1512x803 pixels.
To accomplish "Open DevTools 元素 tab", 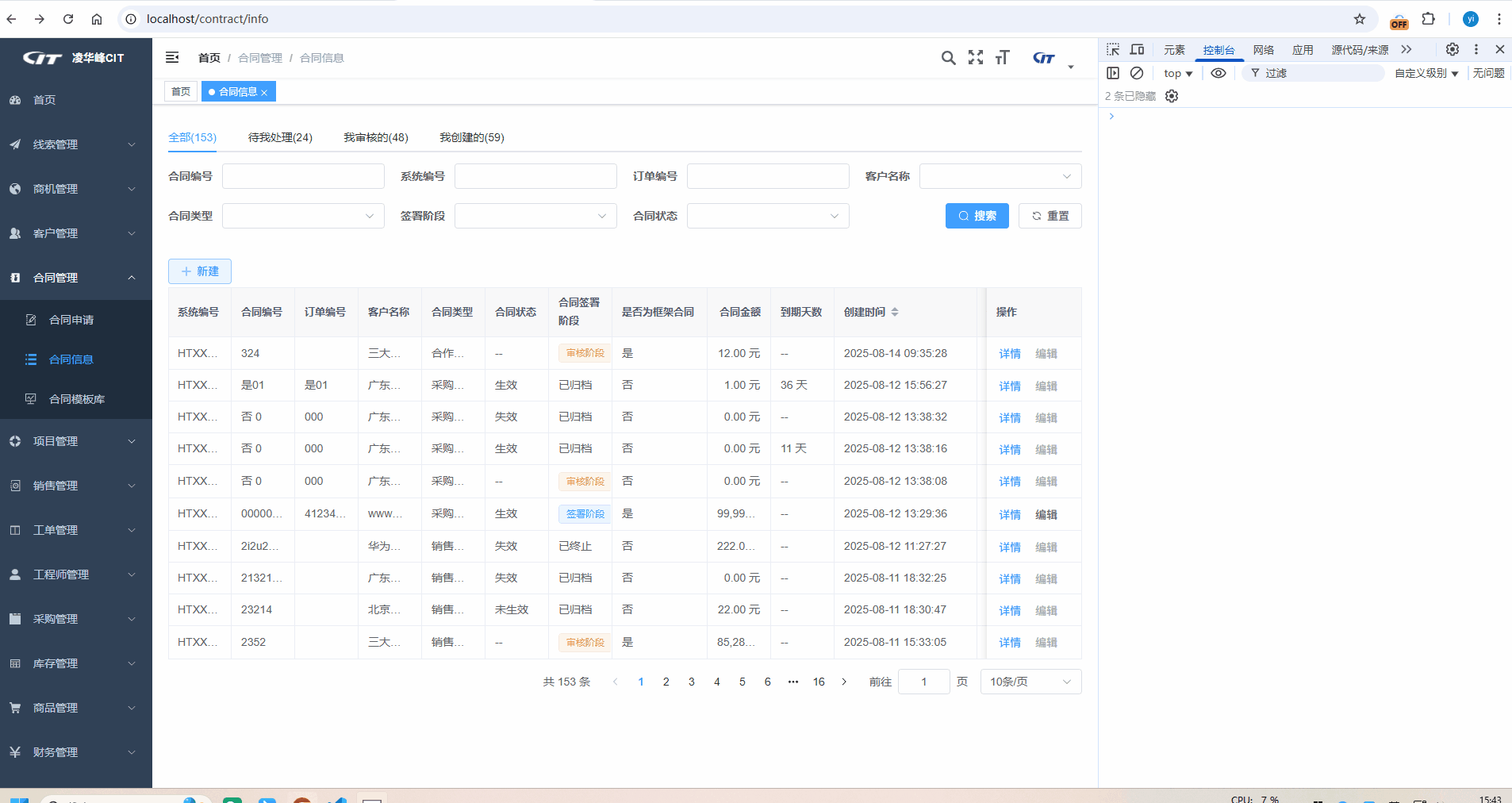I will 1174,50.
